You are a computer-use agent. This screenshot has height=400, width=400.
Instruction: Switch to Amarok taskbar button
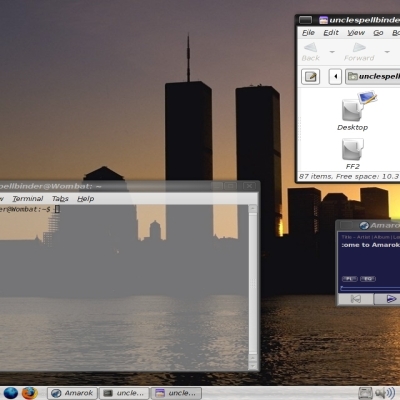(72, 393)
